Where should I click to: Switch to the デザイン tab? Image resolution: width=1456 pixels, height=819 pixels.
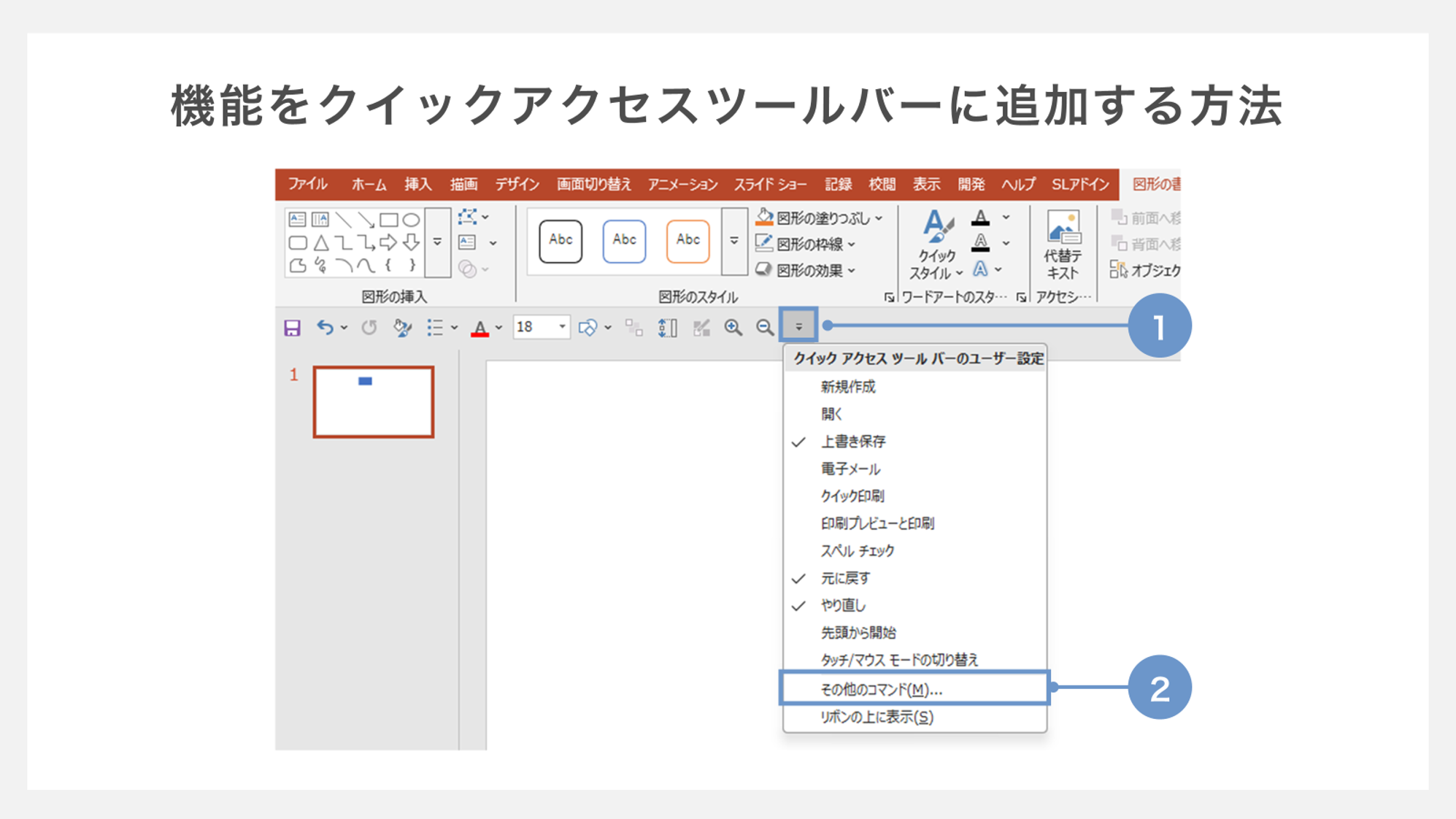(517, 184)
